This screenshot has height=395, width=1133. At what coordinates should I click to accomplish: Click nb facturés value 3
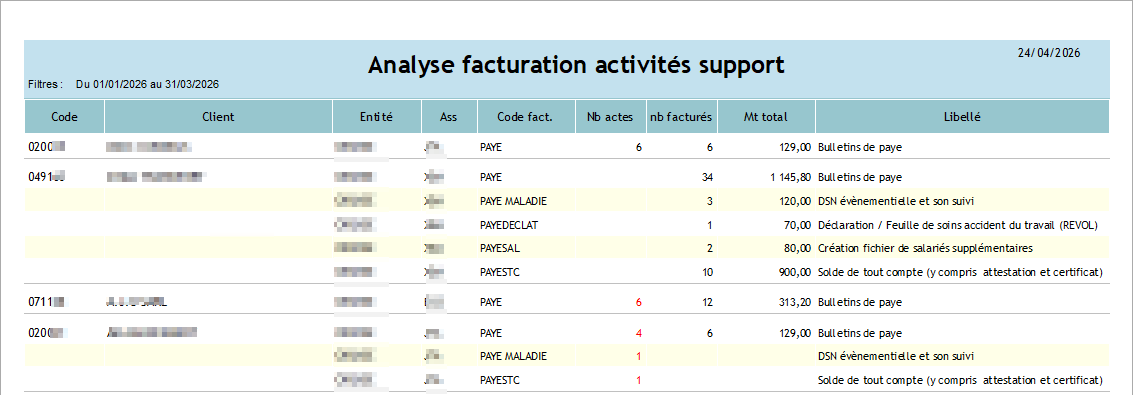[x=710, y=201]
